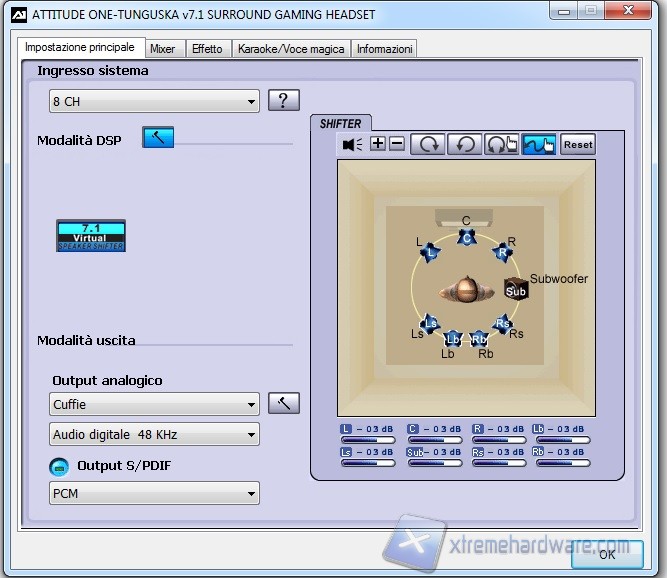
Task: Adjust the Sub channel dB slider
Action: coord(433,463)
